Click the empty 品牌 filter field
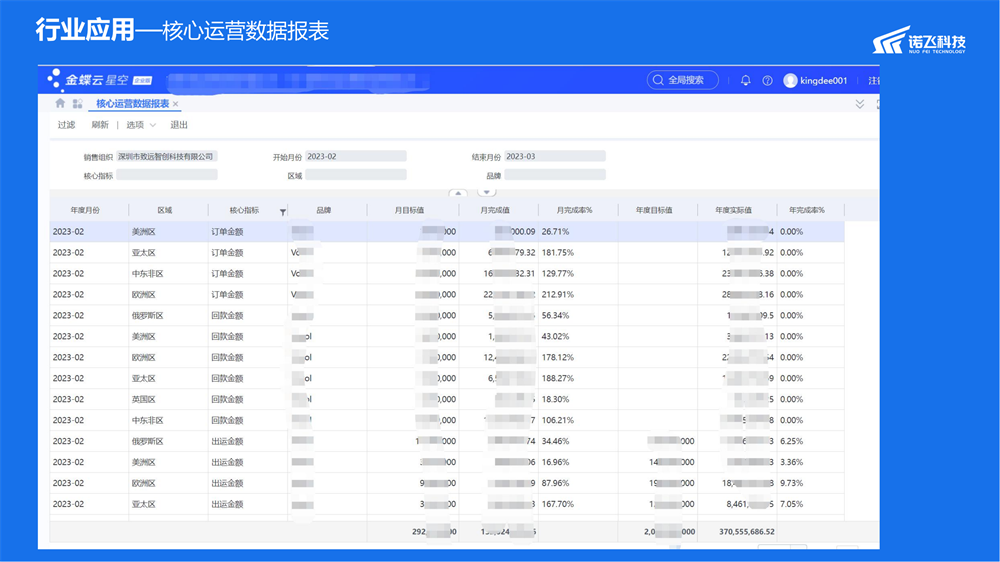The height and width of the screenshot is (562, 1000). coord(555,175)
